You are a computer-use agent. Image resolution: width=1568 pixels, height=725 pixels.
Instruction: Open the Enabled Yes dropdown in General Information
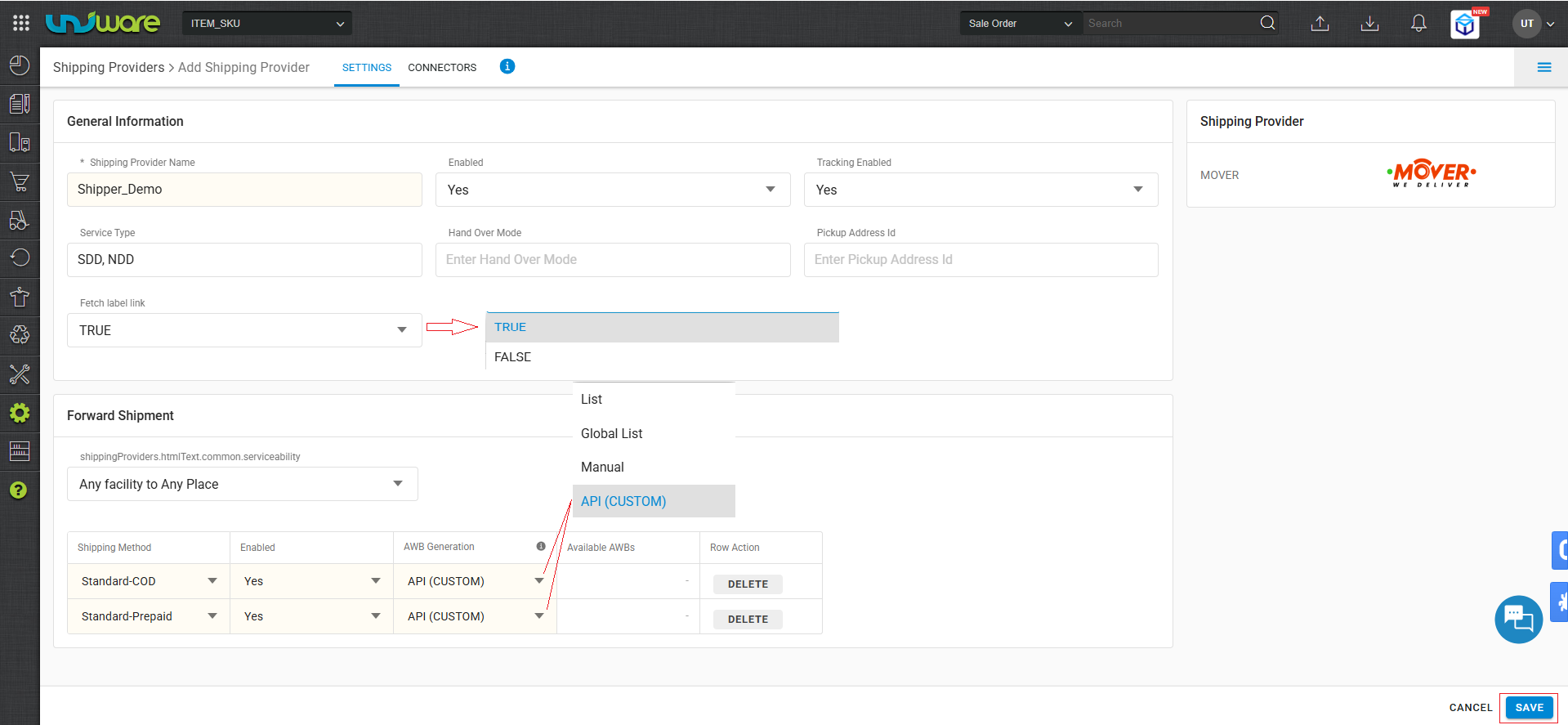(x=613, y=190)
